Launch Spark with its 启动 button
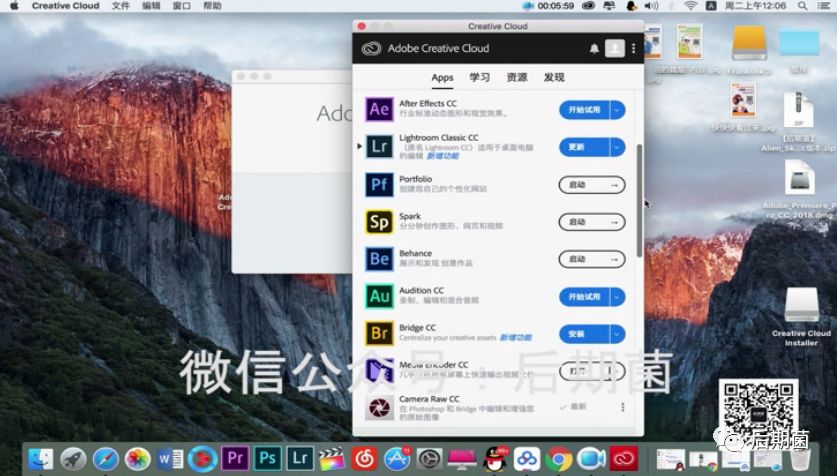Image resolution: width=837 pixels, height=476 pixels. click(x=592, y=222)
